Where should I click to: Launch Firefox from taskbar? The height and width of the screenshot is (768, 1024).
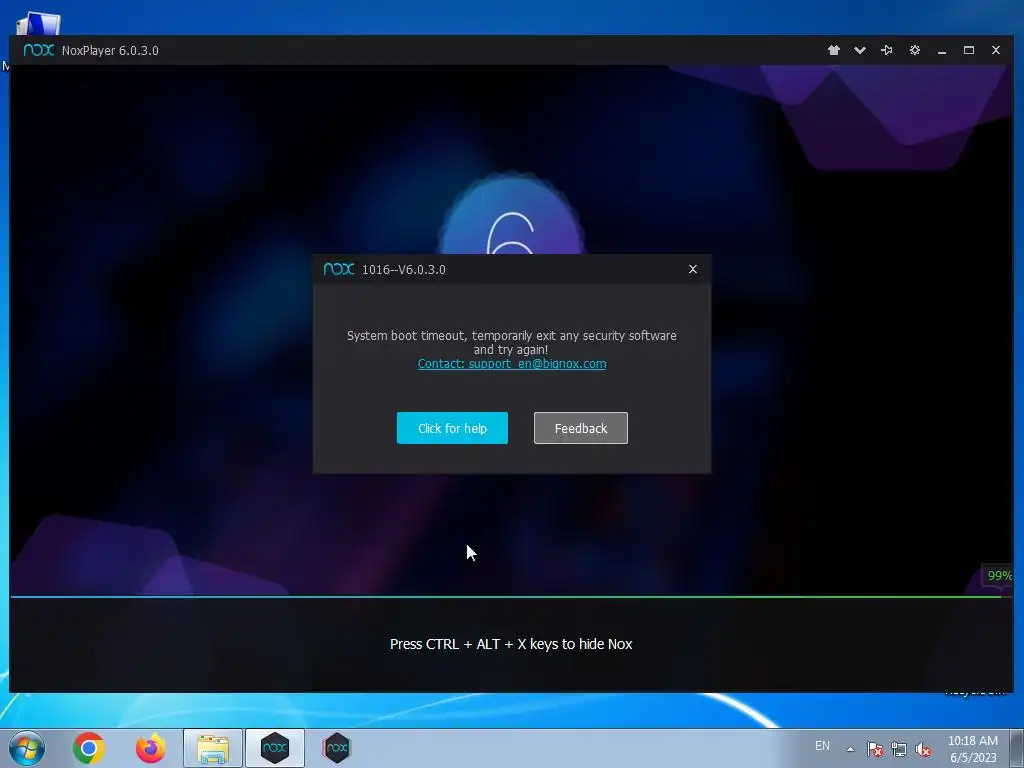tap(151, 748)
